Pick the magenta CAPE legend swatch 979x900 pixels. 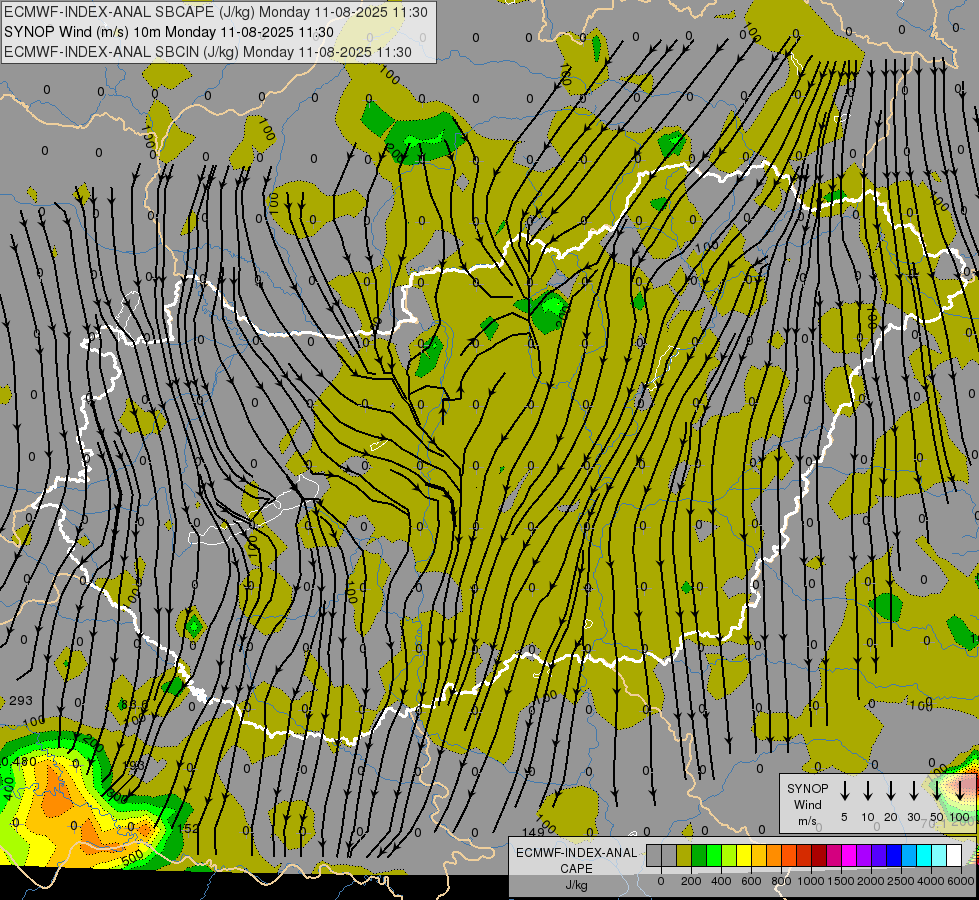[x=849, y=855]
